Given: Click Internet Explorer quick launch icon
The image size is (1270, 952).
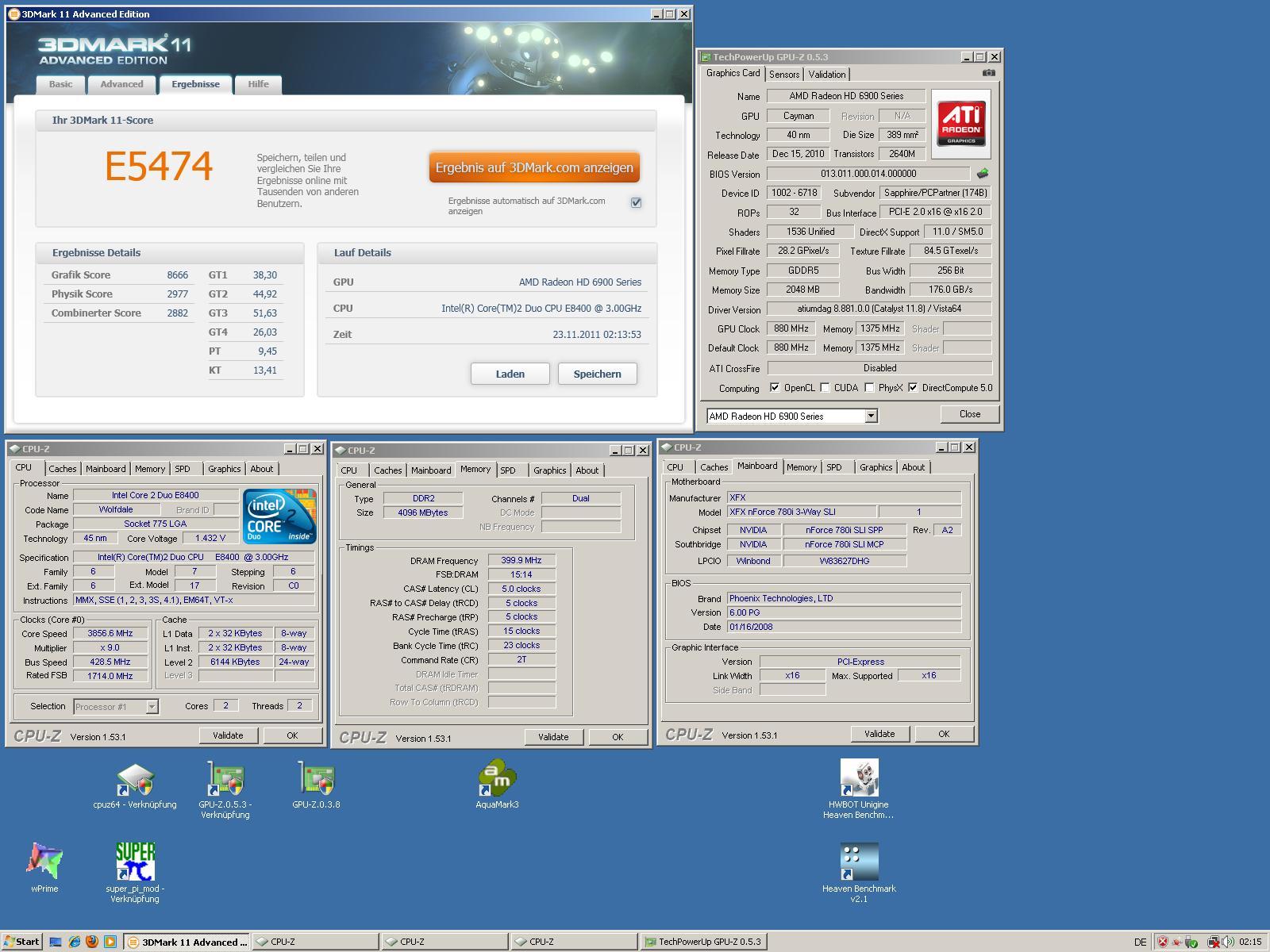Looking at the screenshot, I should pyautogui.click(x=74, y=942).
